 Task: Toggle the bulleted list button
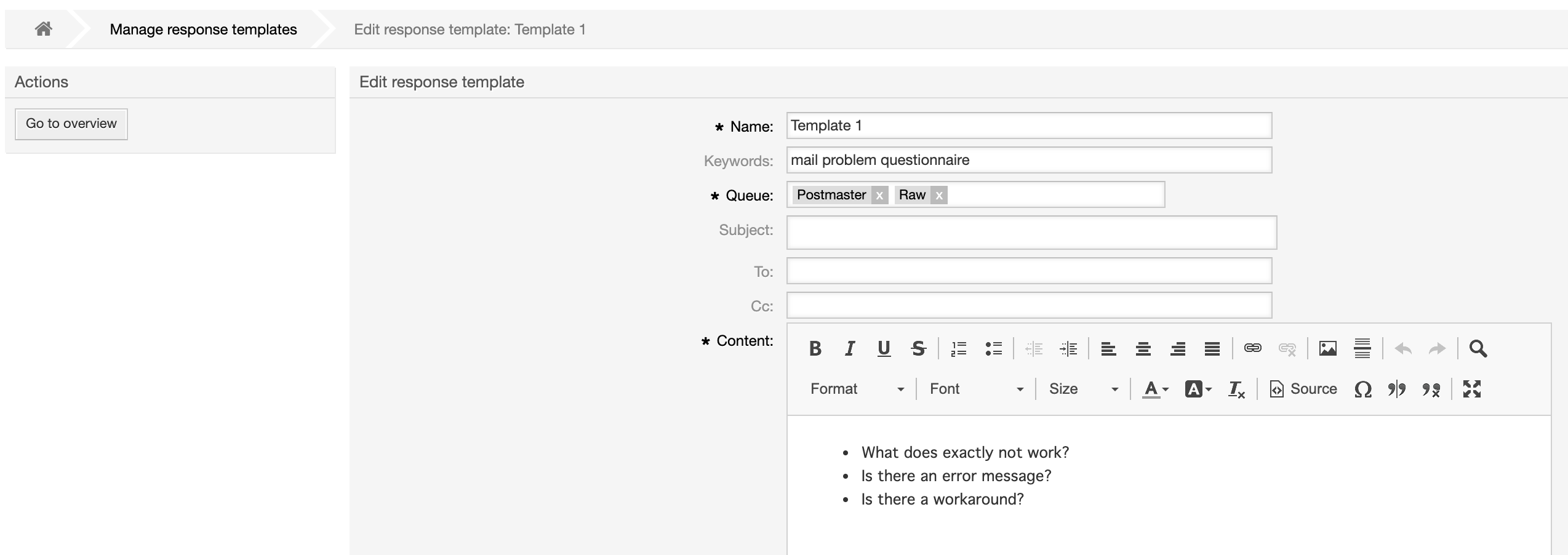pyautogui.click(x=993, y=349)
